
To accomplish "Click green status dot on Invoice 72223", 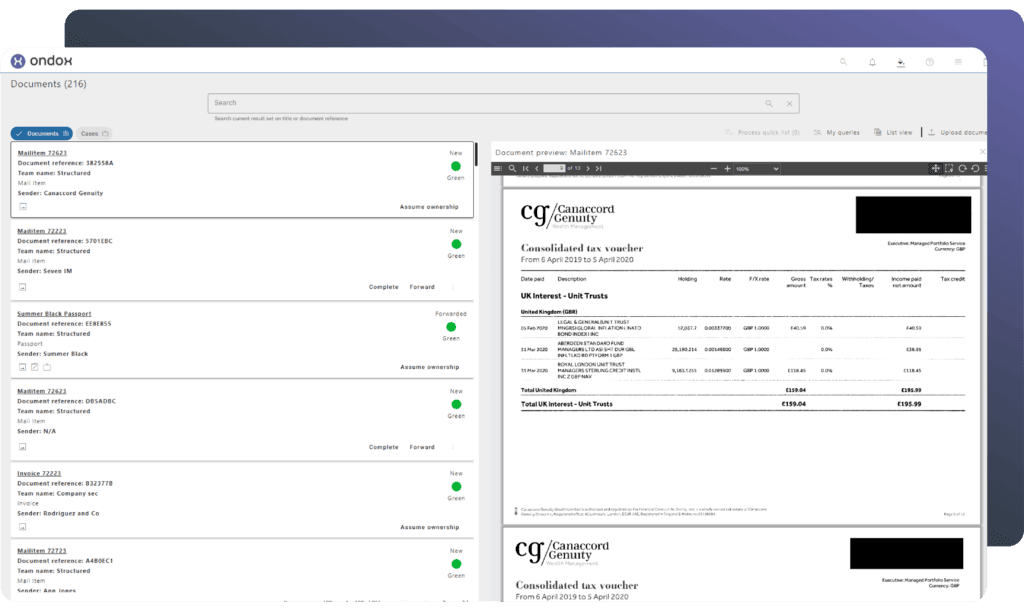I will point(456,487).
